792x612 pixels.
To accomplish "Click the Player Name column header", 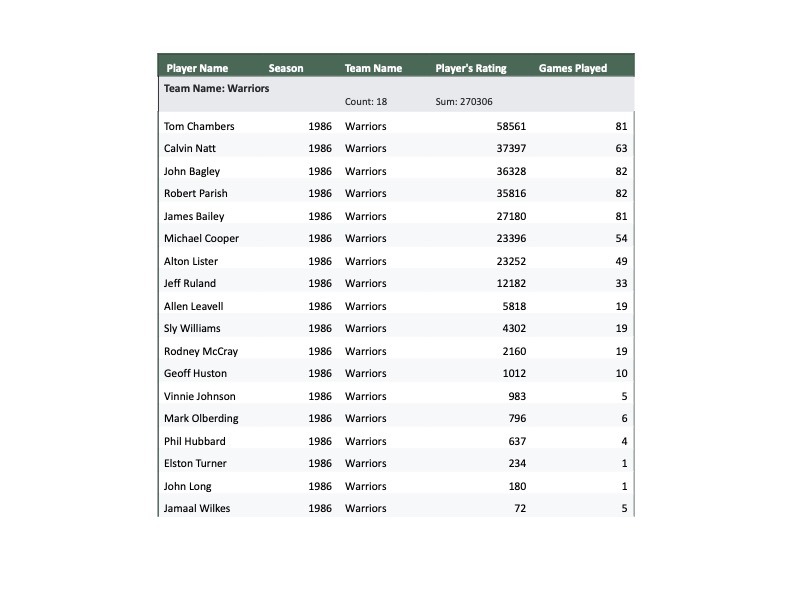I will [x=196, y=69].
